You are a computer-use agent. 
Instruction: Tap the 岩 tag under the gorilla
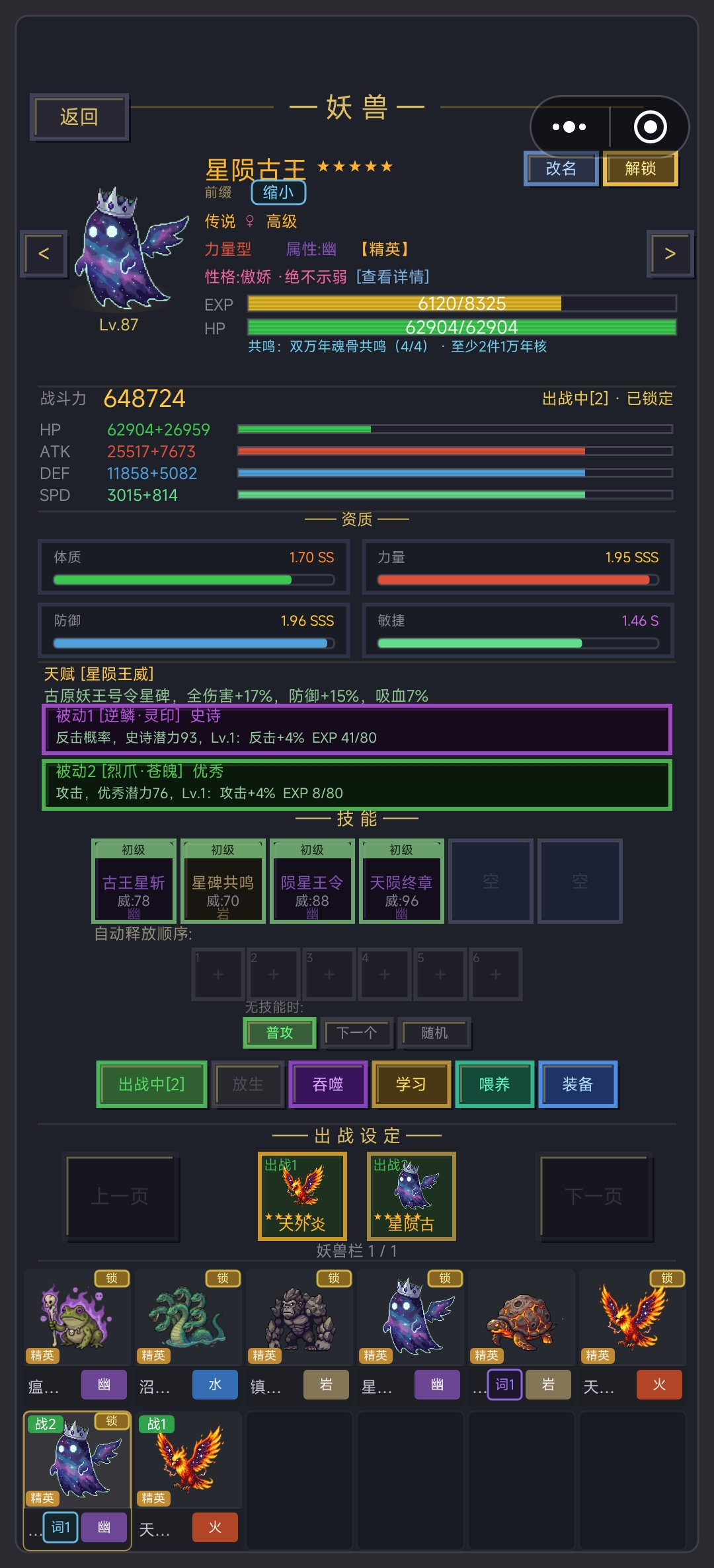(326, 1385)
